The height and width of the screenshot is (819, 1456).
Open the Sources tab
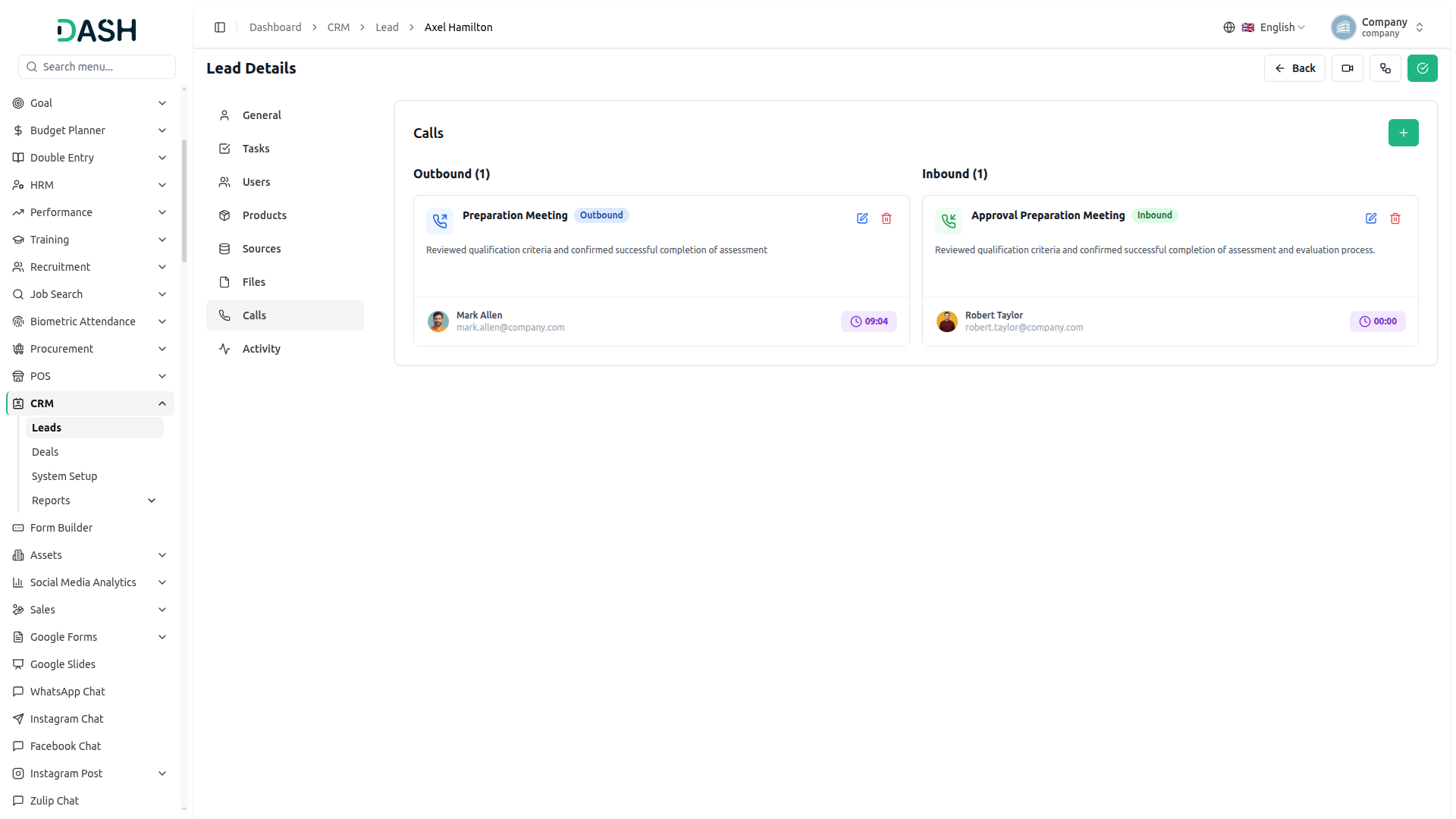point(285,249)
